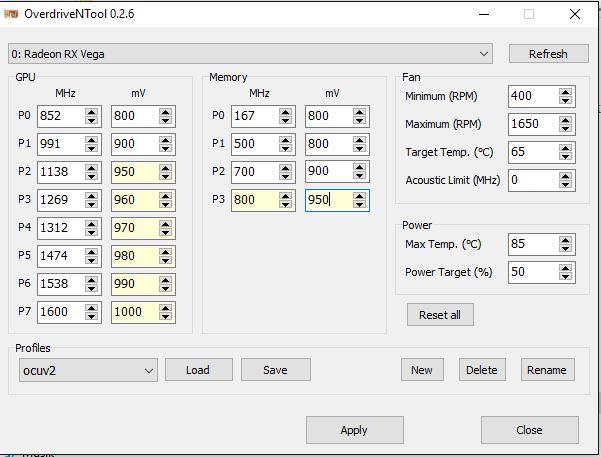Decrease Fan Maximum RPM with down arrow
Screen dimensions: 601x457
565,128
